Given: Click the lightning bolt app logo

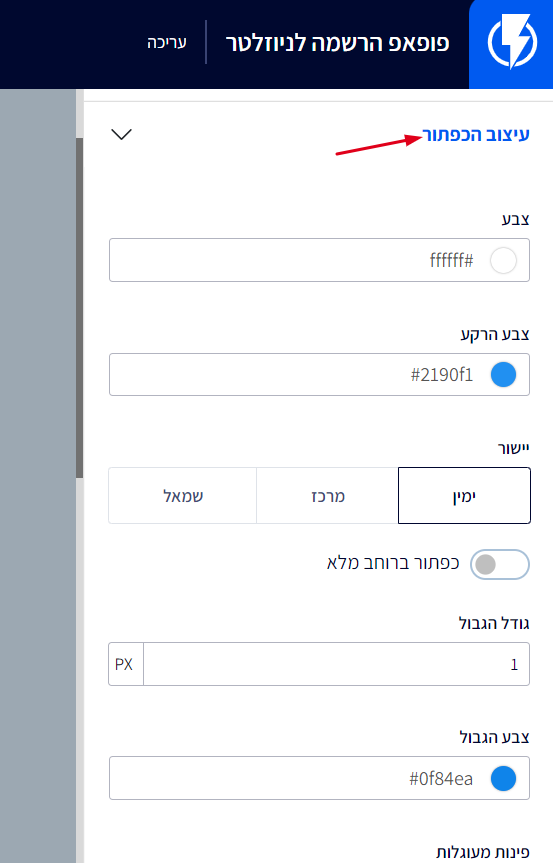Looking at the screenshot, I should pos(512,42).
